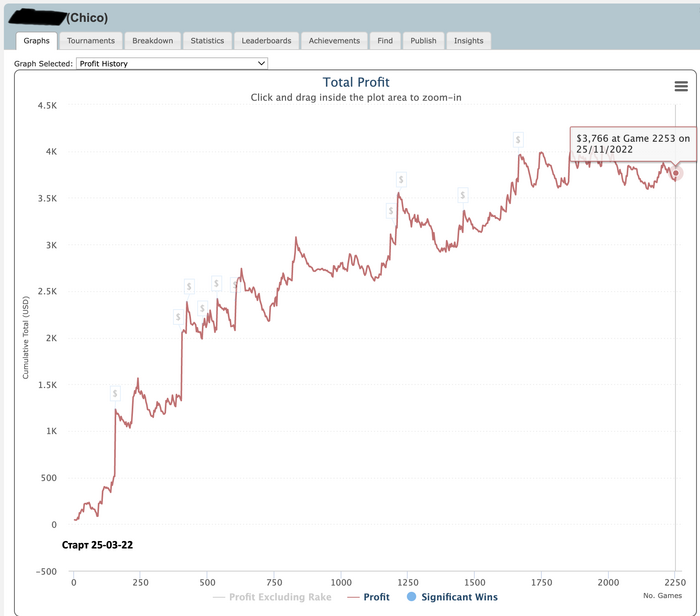Click the highlighted data point at game 2253

[x=675, y=173]
